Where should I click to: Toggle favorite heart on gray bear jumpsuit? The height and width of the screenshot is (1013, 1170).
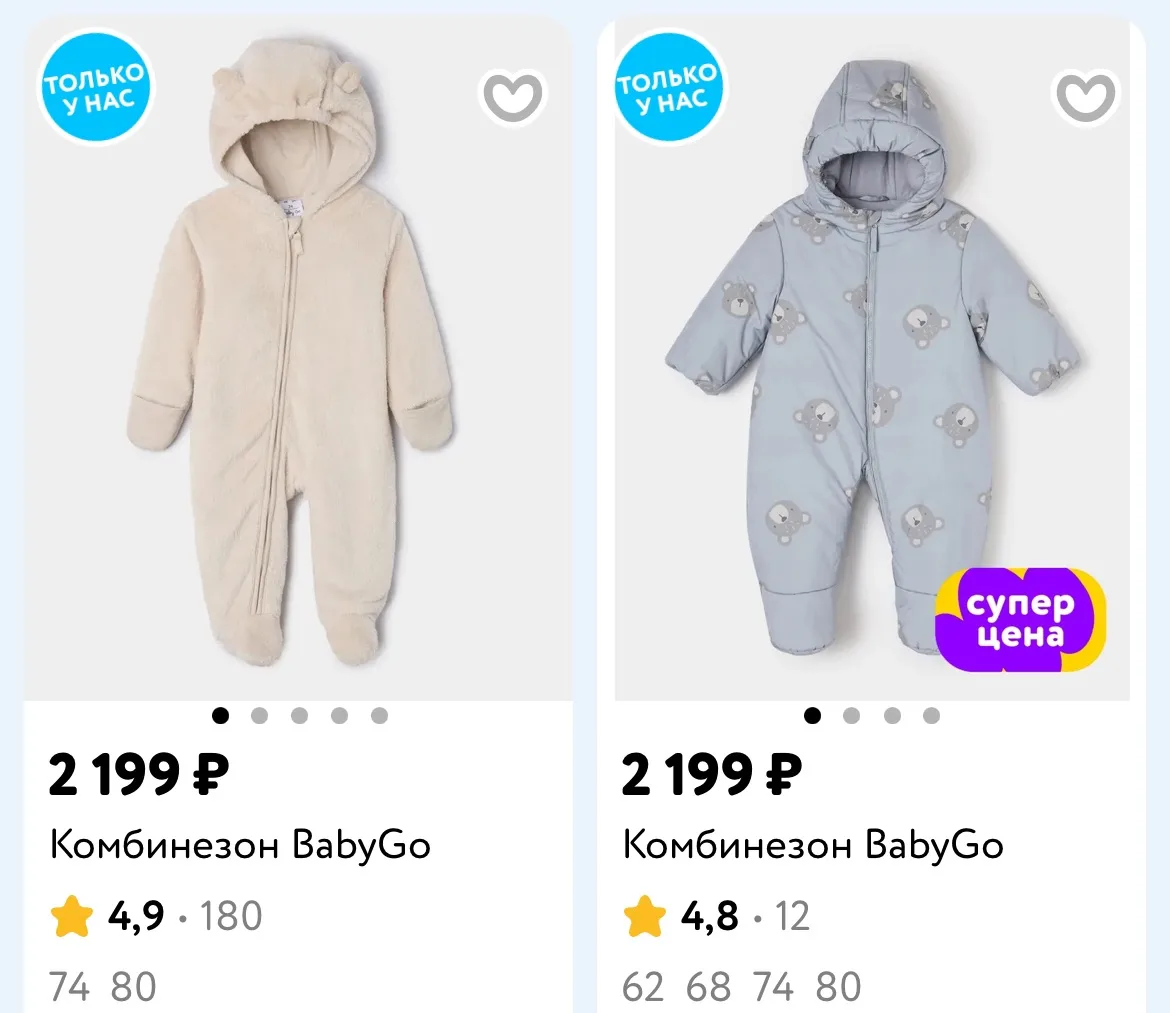[x=1086, y=96]
